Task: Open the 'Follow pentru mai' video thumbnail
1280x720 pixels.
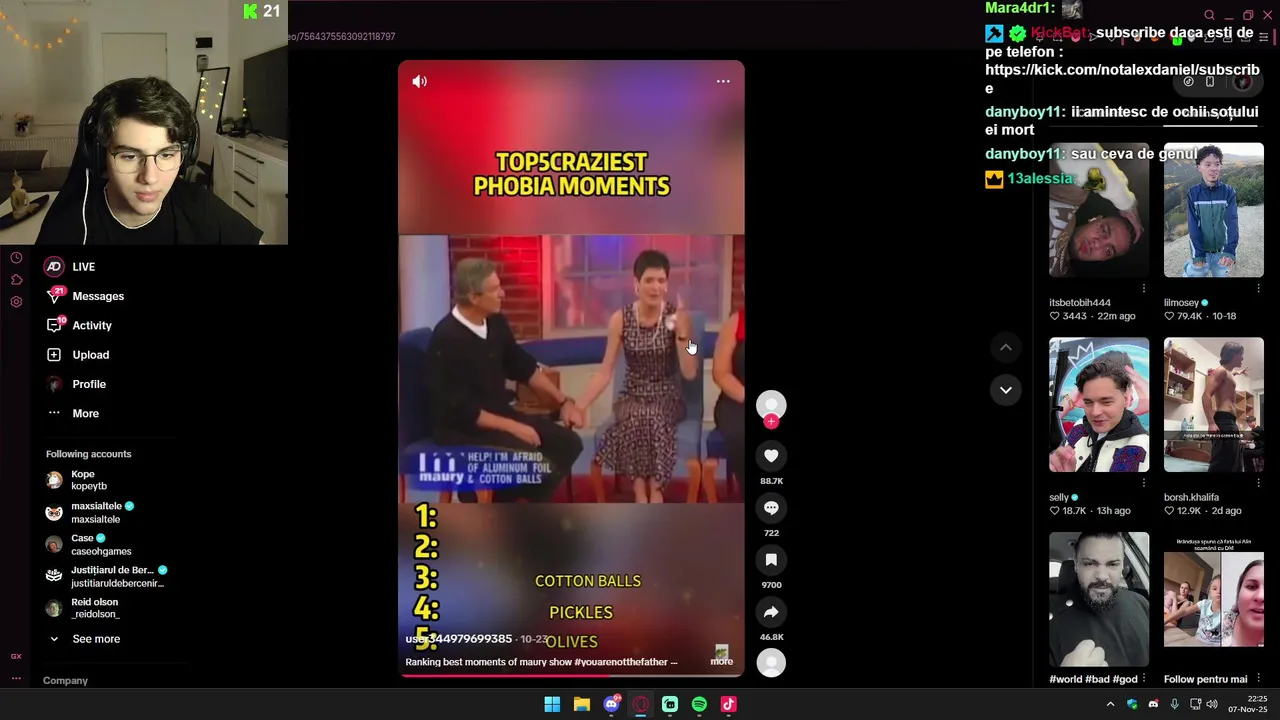Action: pyautogui.click(x=1214, y=599)
